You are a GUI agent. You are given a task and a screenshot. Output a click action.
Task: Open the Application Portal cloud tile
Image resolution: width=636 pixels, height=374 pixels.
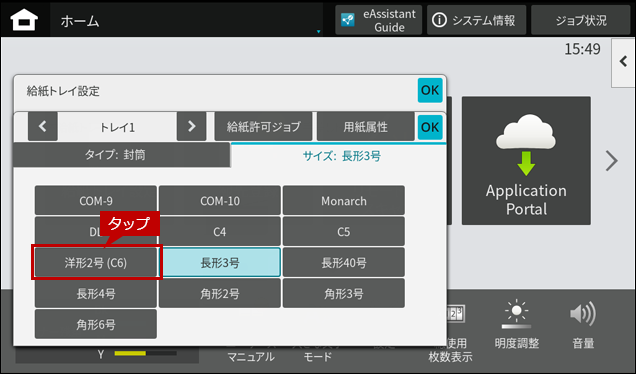526,161
